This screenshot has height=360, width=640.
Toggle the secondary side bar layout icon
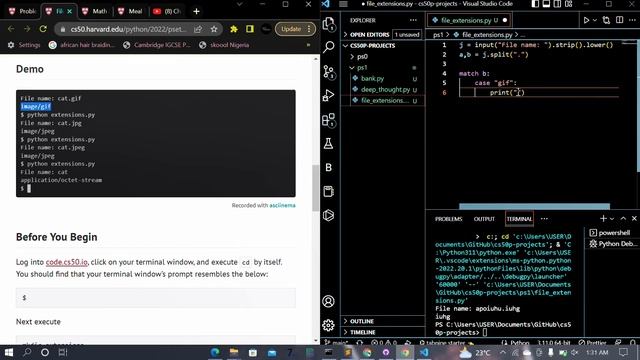557,4
